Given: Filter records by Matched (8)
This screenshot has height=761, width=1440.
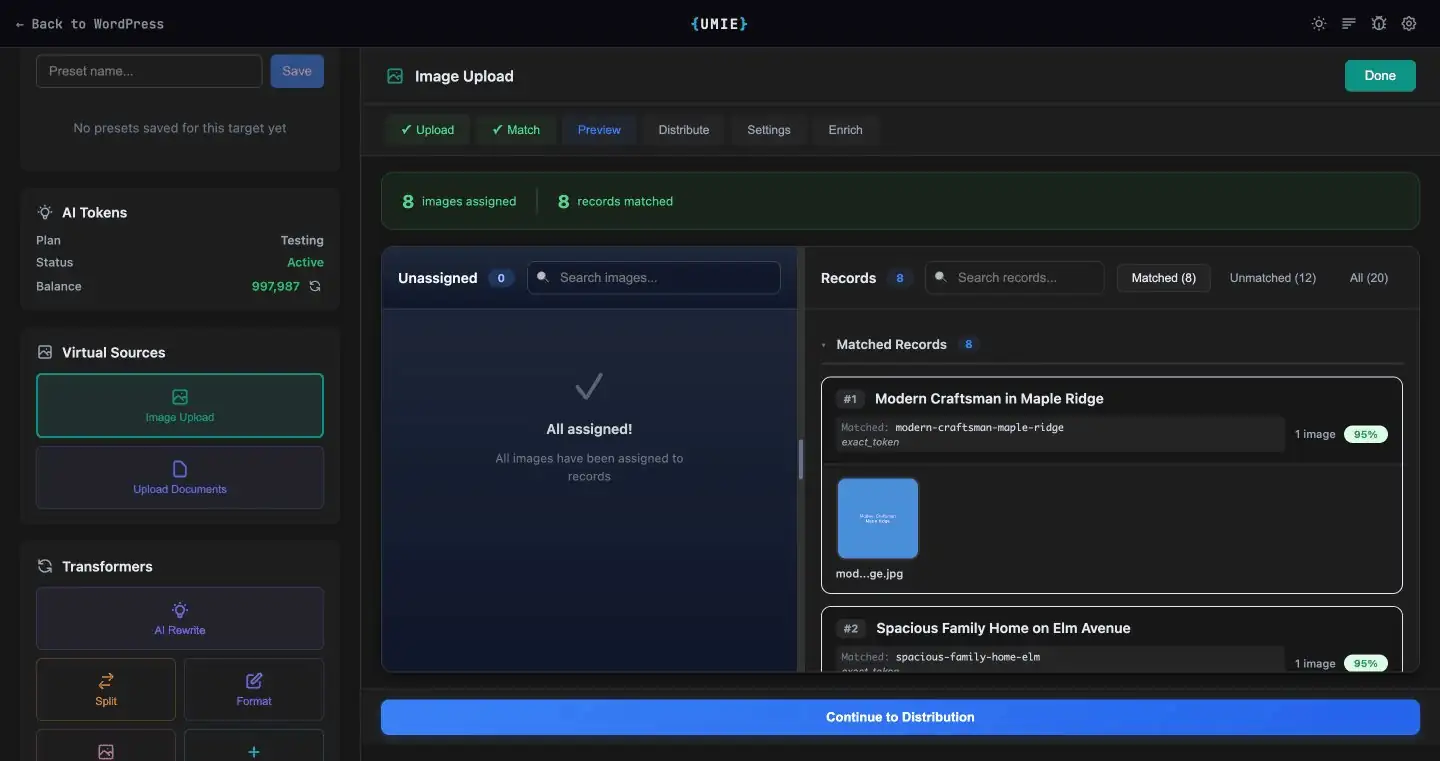Looking at the screenshot, I should pyautogui.click(x=1164, y=278).
